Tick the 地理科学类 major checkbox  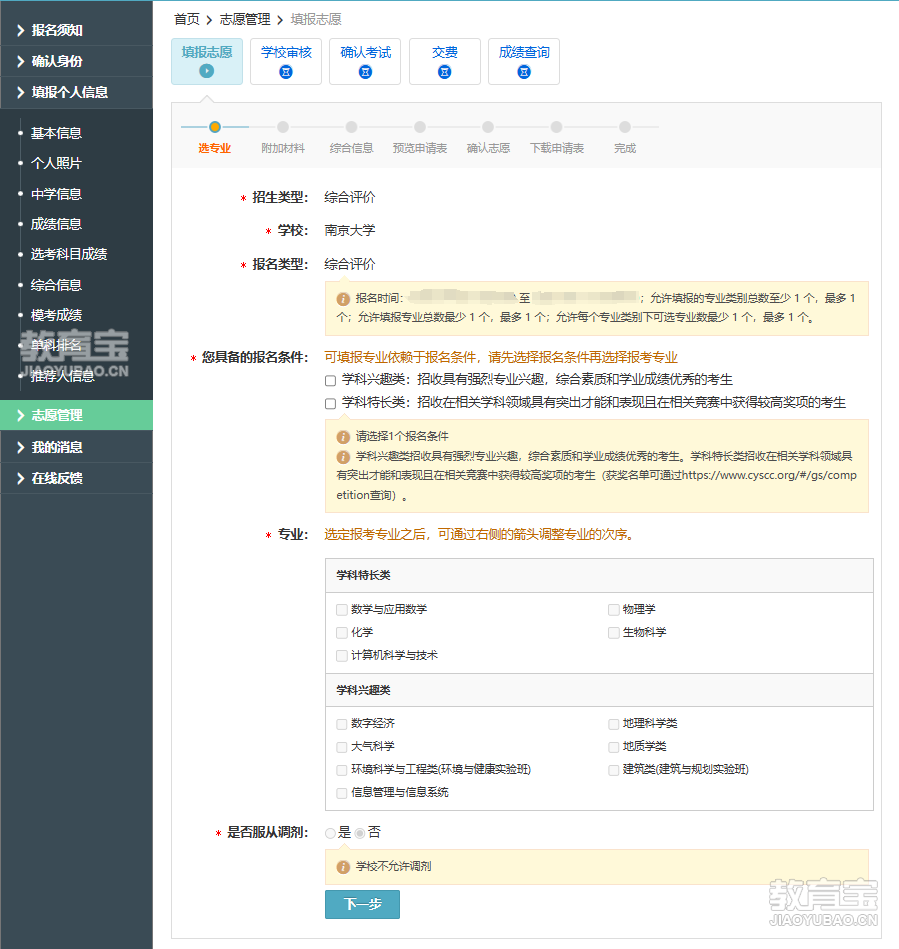pos(614,724)
